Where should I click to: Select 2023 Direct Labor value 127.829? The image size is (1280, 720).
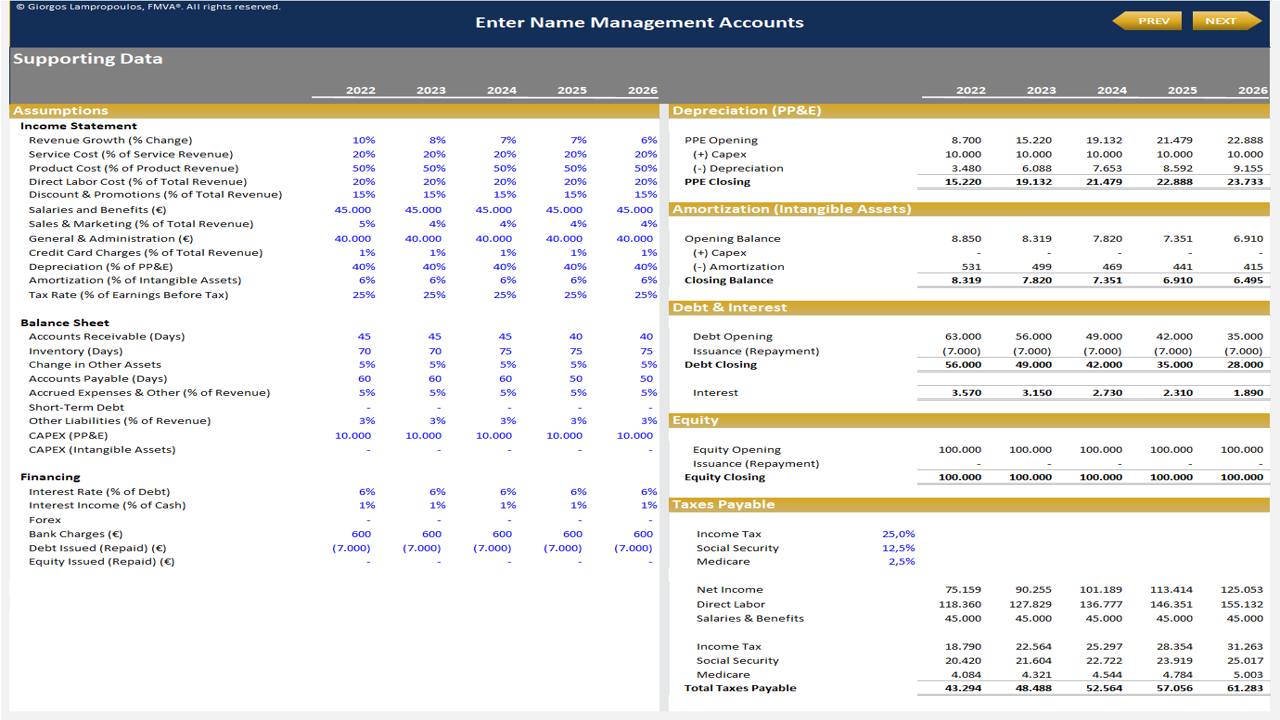pos(1031,604)
